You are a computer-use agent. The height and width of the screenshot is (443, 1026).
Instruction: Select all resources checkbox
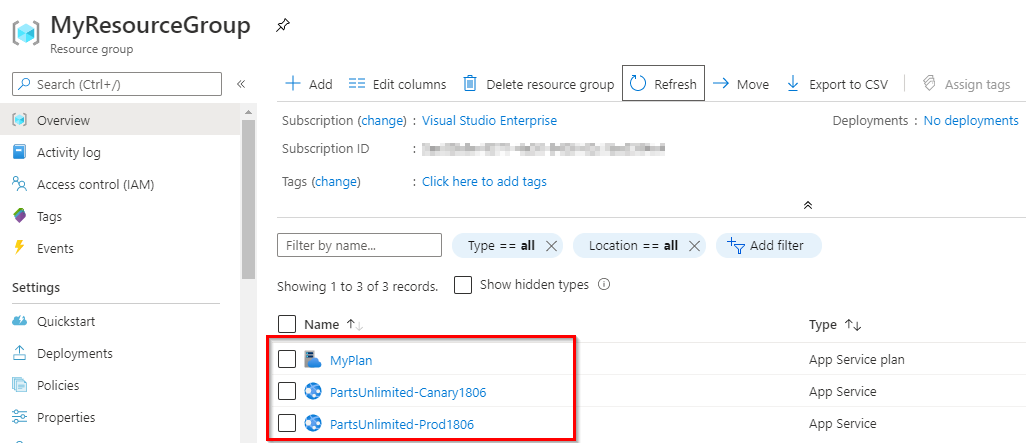tap(287, 324)
